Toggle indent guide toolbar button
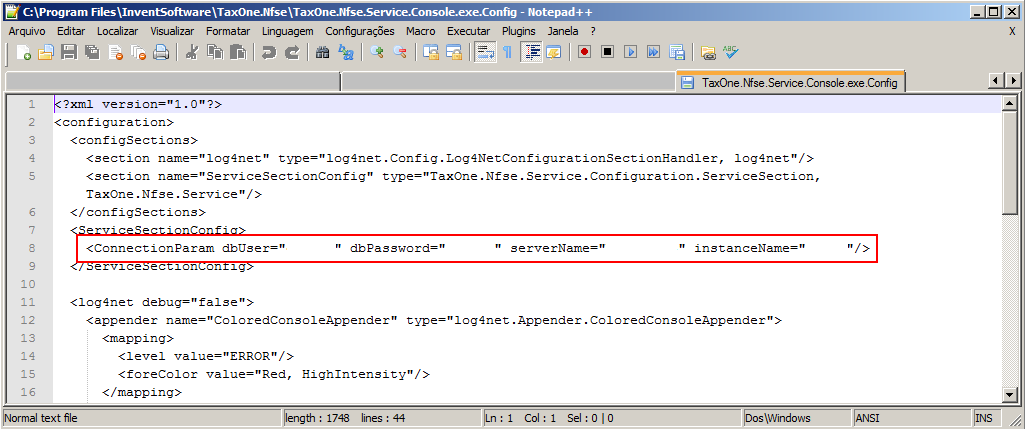 point(531,53)
